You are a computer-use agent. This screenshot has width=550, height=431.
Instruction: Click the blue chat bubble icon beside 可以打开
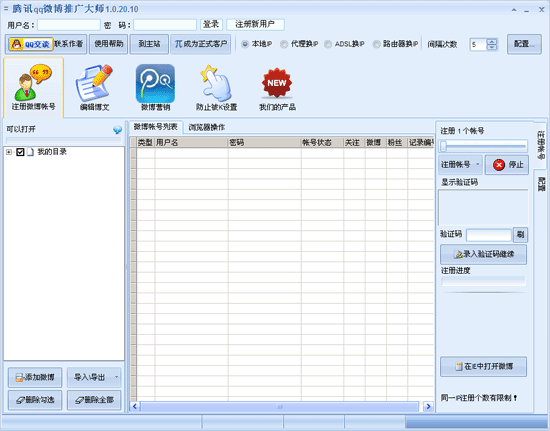click(118, 130)
